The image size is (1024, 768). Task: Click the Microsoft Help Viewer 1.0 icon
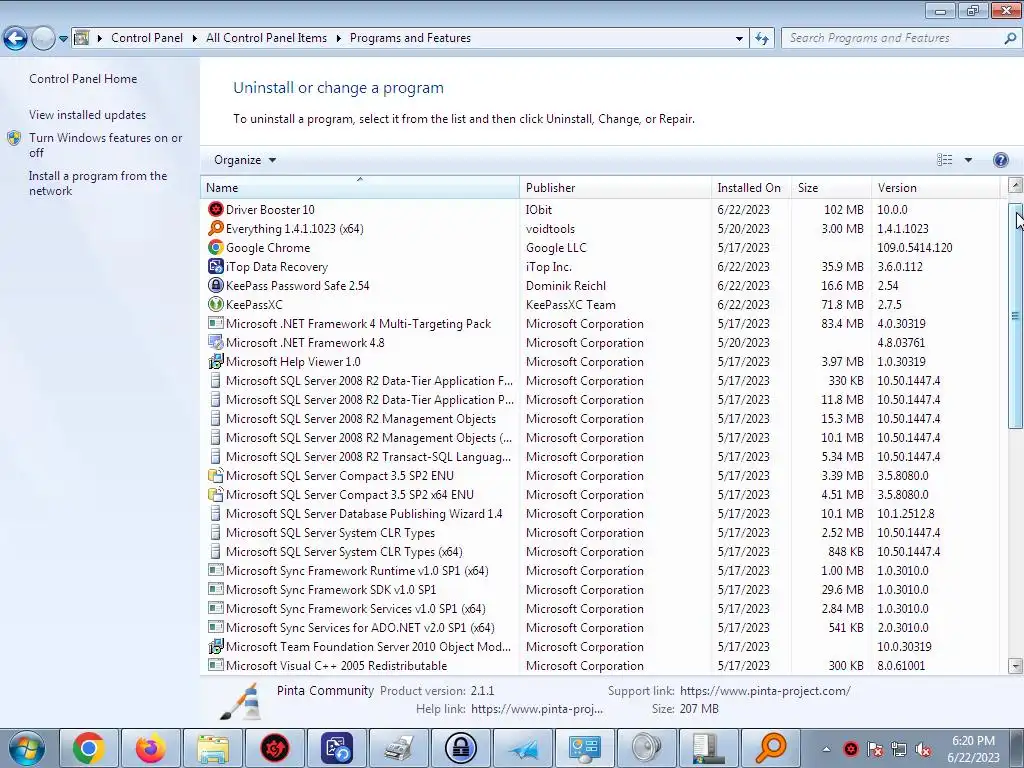(216, 362)
